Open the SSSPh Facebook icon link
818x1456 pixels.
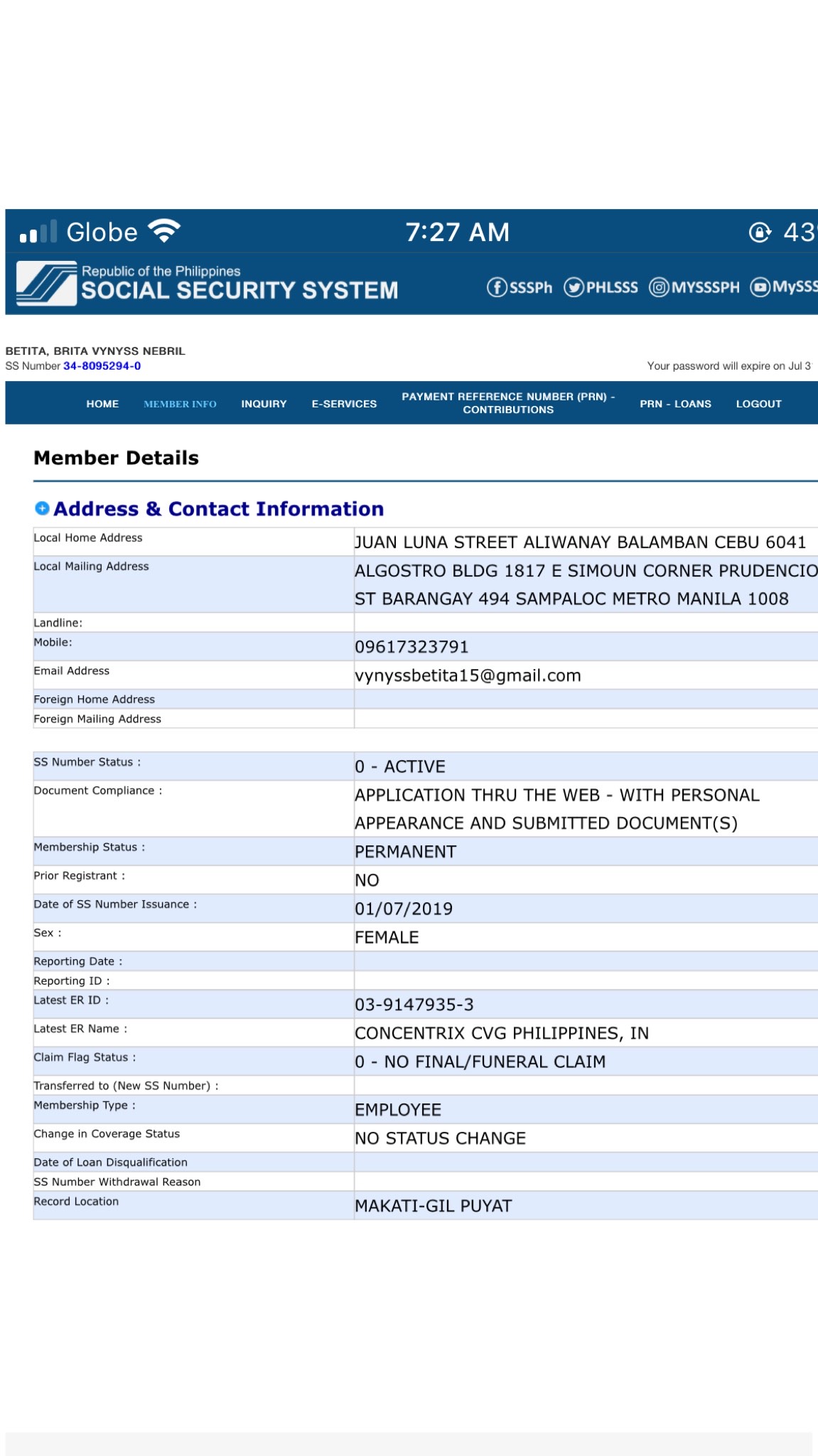[x=497, y=287]
